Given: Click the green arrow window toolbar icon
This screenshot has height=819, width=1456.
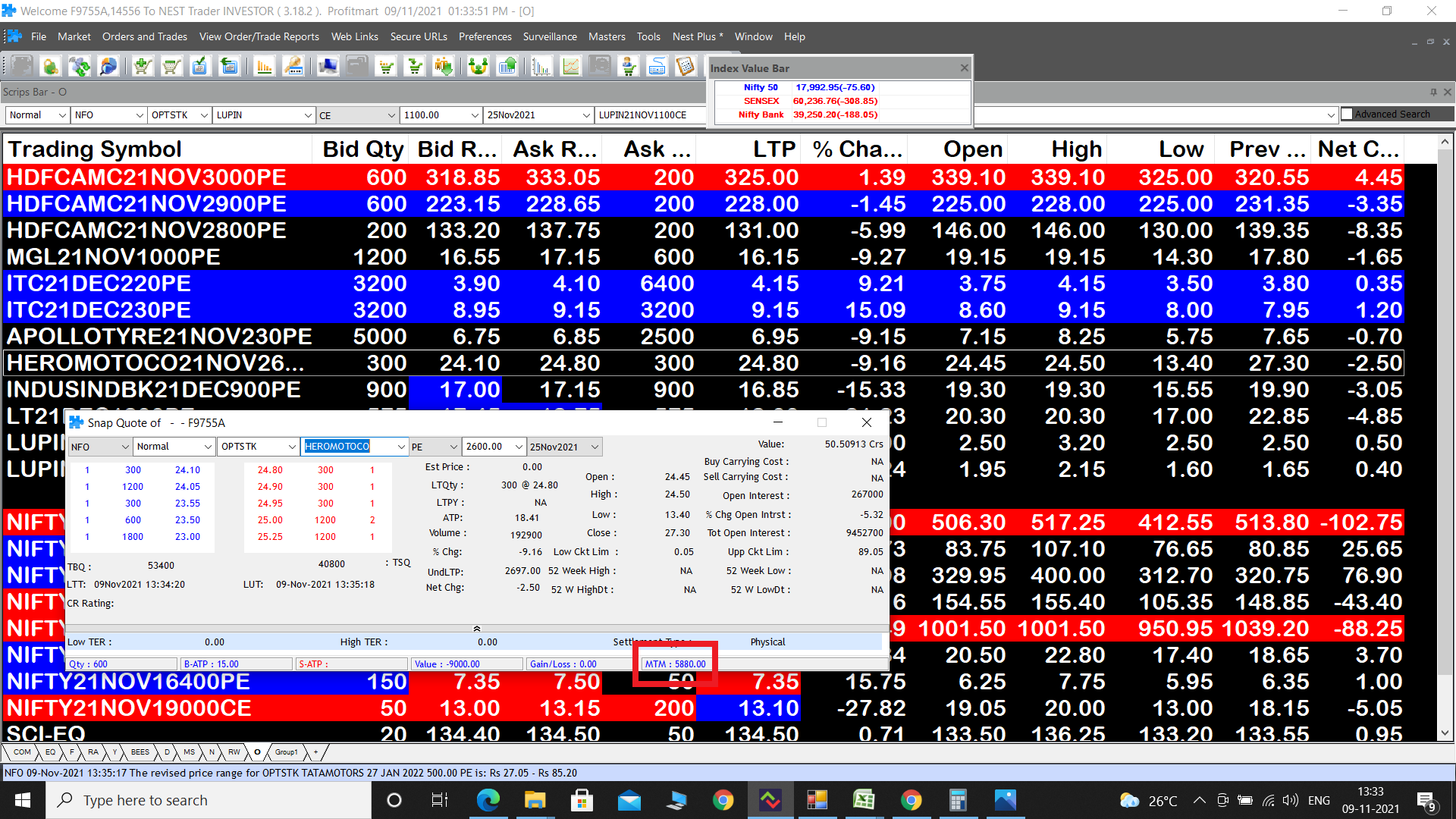Looking at the screenshot, I should tap(228, 67).
